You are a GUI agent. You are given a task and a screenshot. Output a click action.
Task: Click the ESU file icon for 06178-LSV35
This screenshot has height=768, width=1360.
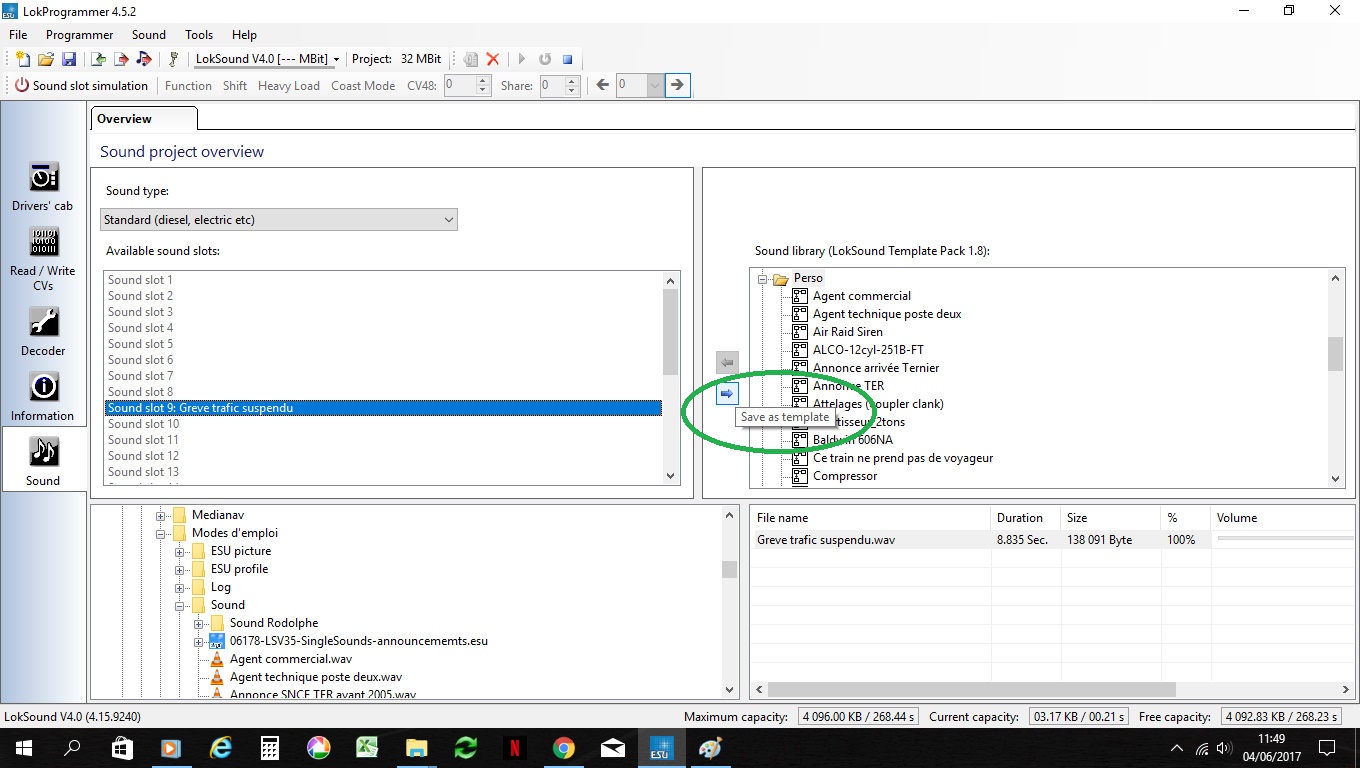[217, 641]
